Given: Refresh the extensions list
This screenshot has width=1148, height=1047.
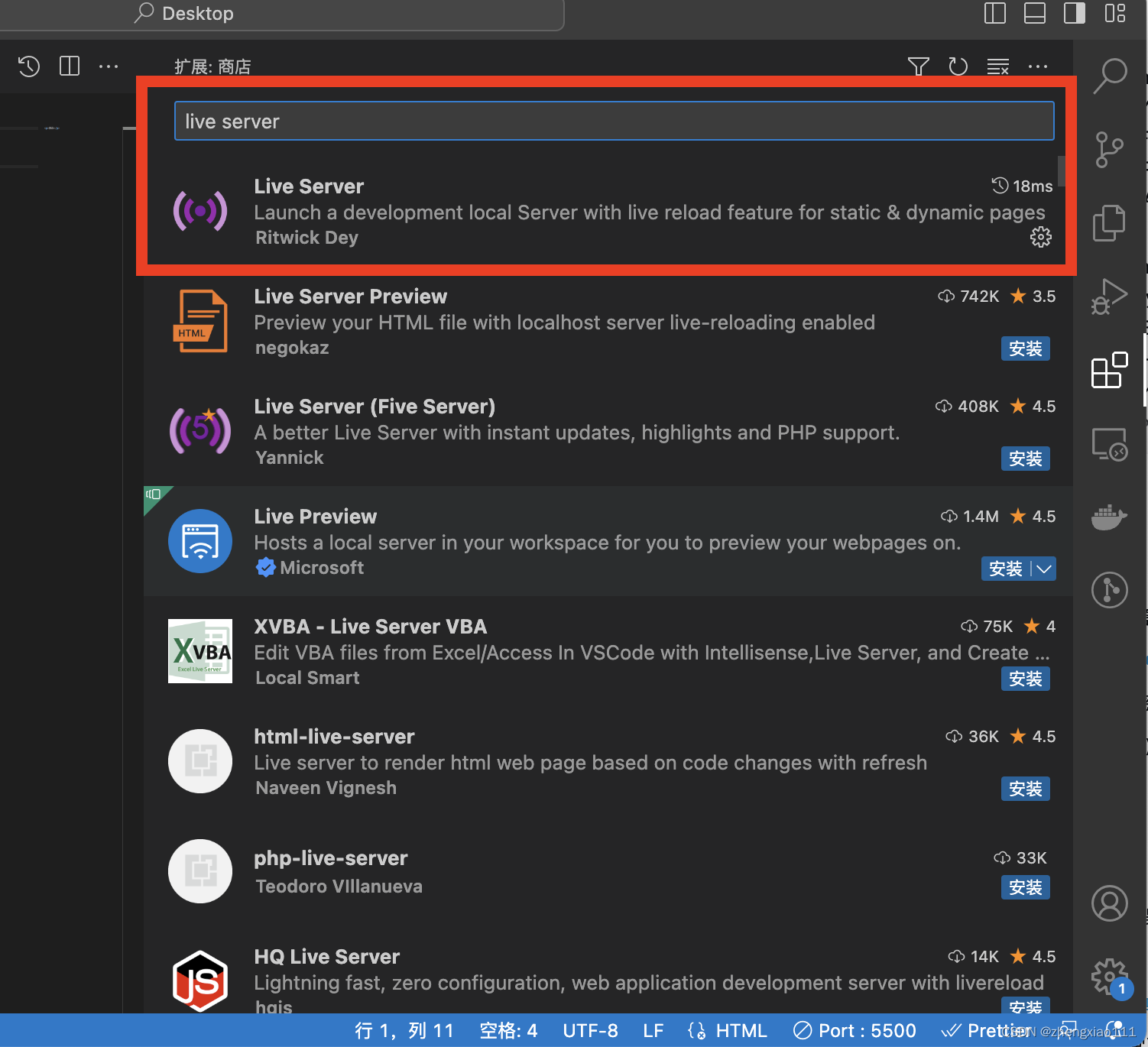Looking at the screenshot, I should pyautogui.click(x=958, y=66).
